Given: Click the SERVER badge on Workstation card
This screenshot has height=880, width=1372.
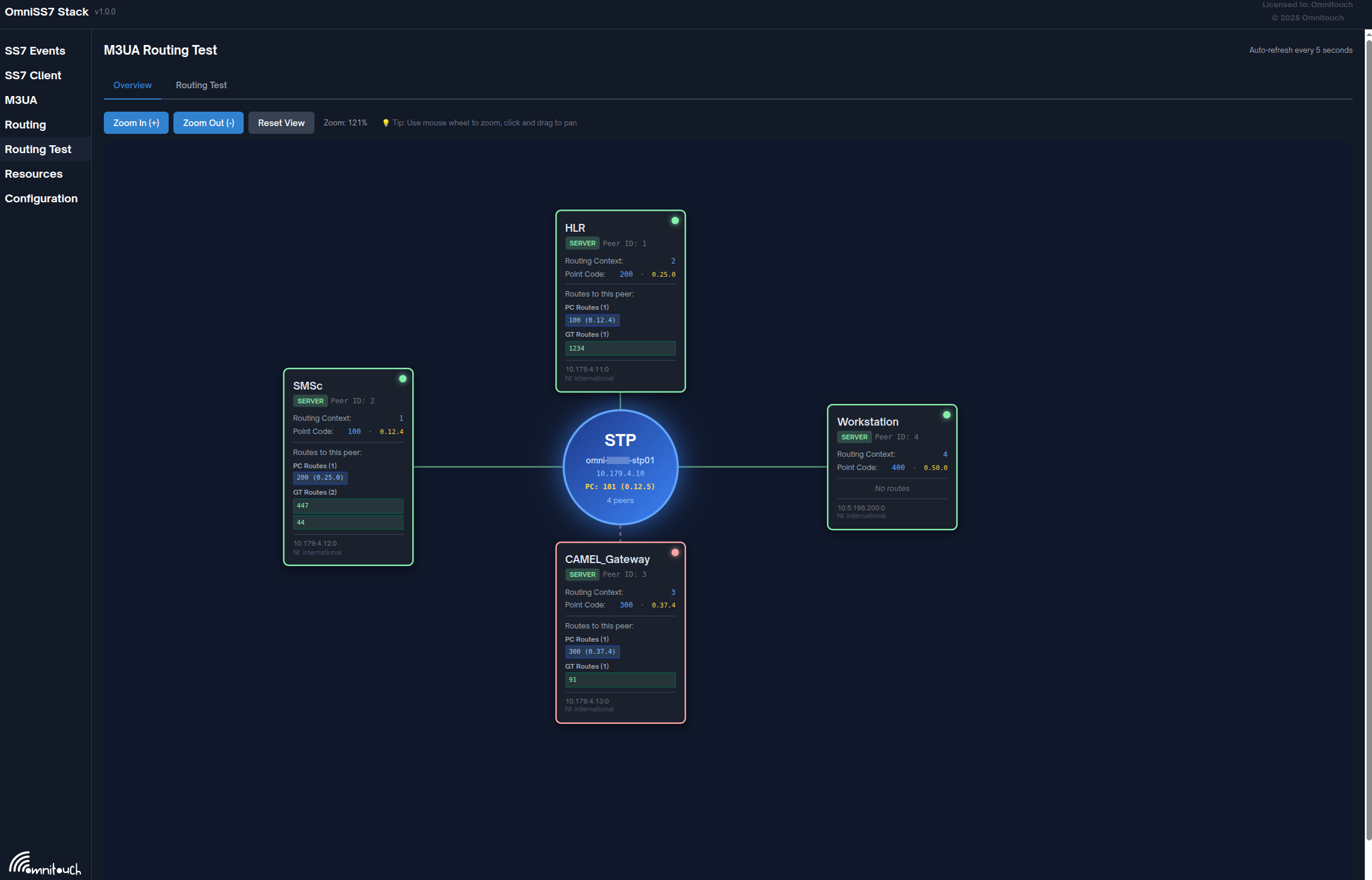Looking at the screenshot, I should 854,437.
